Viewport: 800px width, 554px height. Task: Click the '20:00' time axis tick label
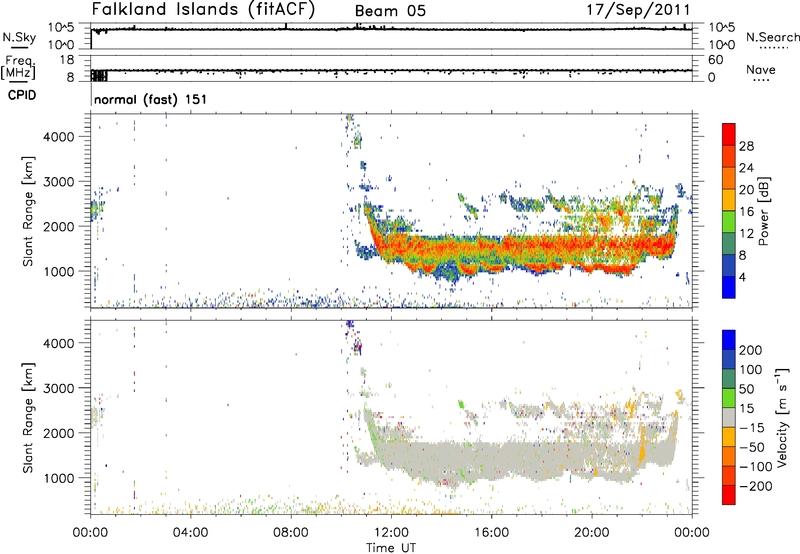[x=591, y=532]
